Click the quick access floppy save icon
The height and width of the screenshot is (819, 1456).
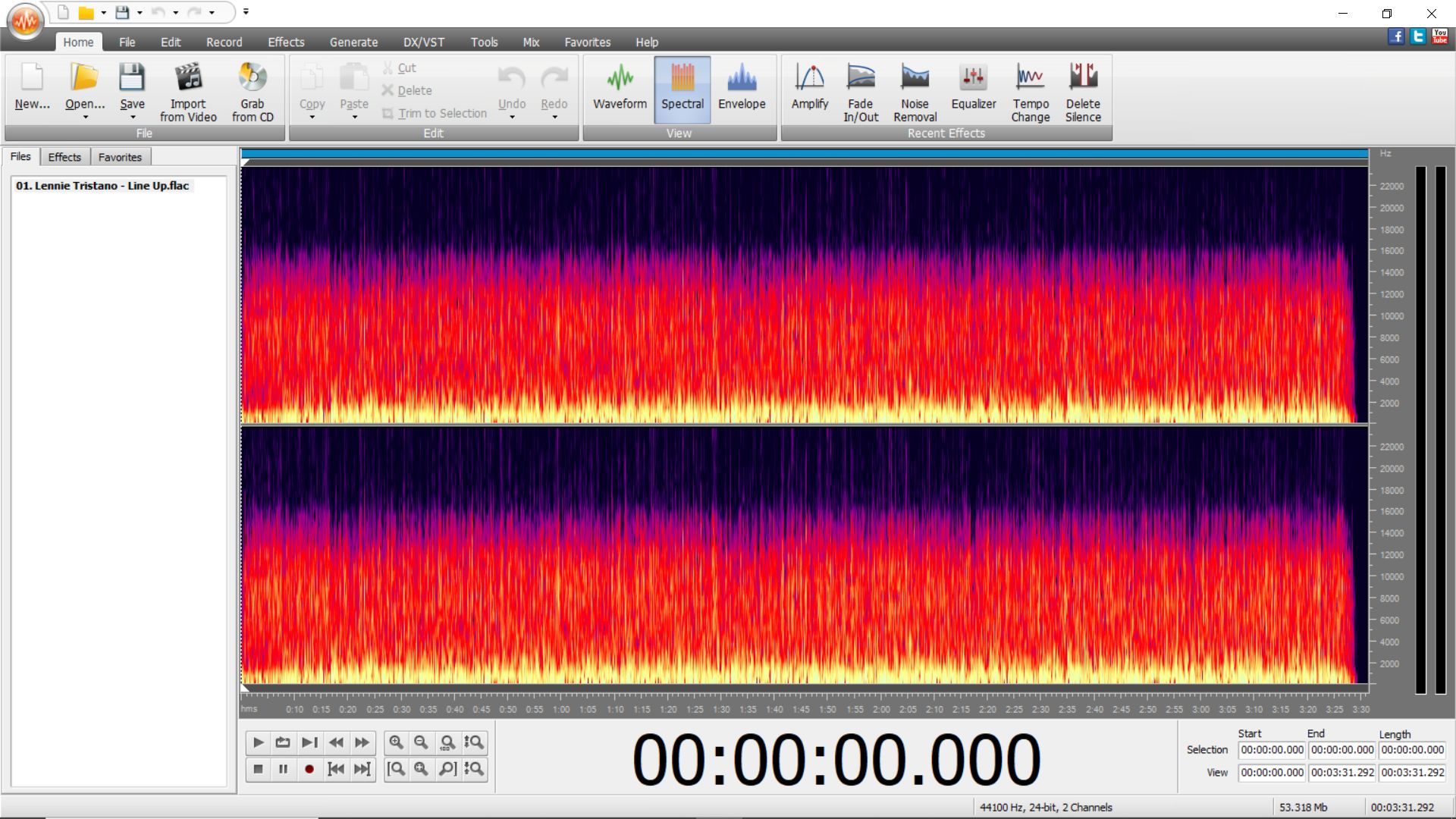click(x=122, y=12)
